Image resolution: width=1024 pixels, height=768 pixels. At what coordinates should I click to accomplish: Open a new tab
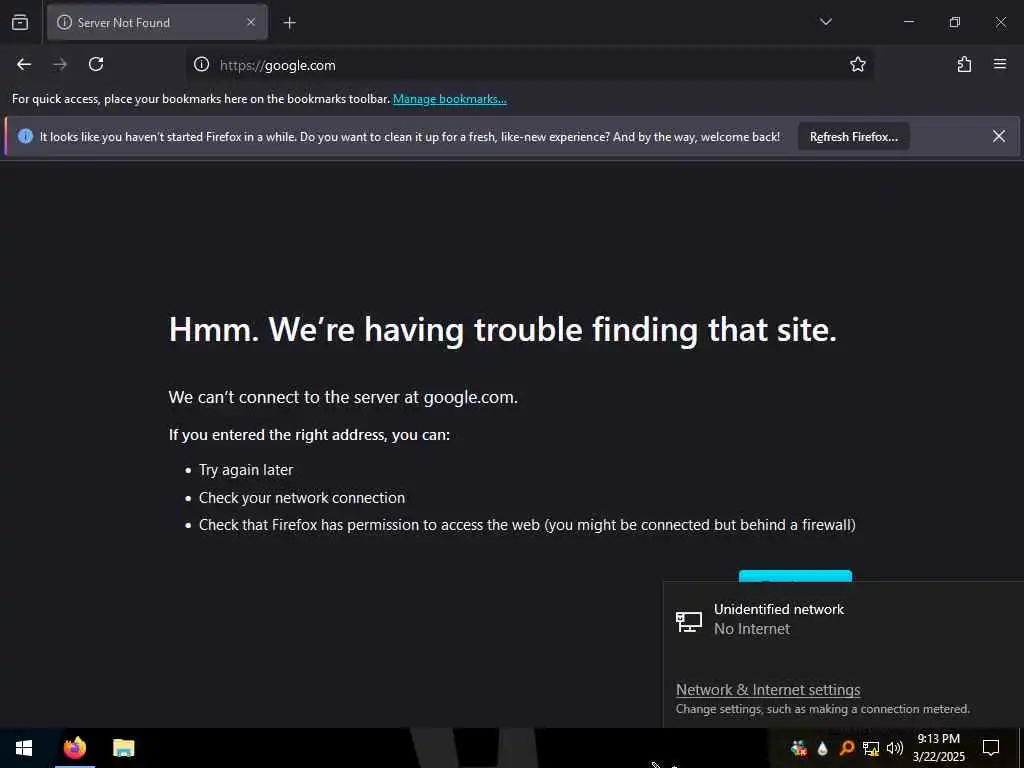tap(290, 23)
